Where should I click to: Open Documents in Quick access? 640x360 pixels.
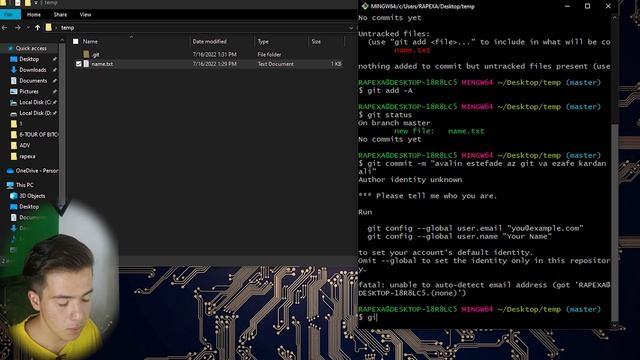(33, 81)
